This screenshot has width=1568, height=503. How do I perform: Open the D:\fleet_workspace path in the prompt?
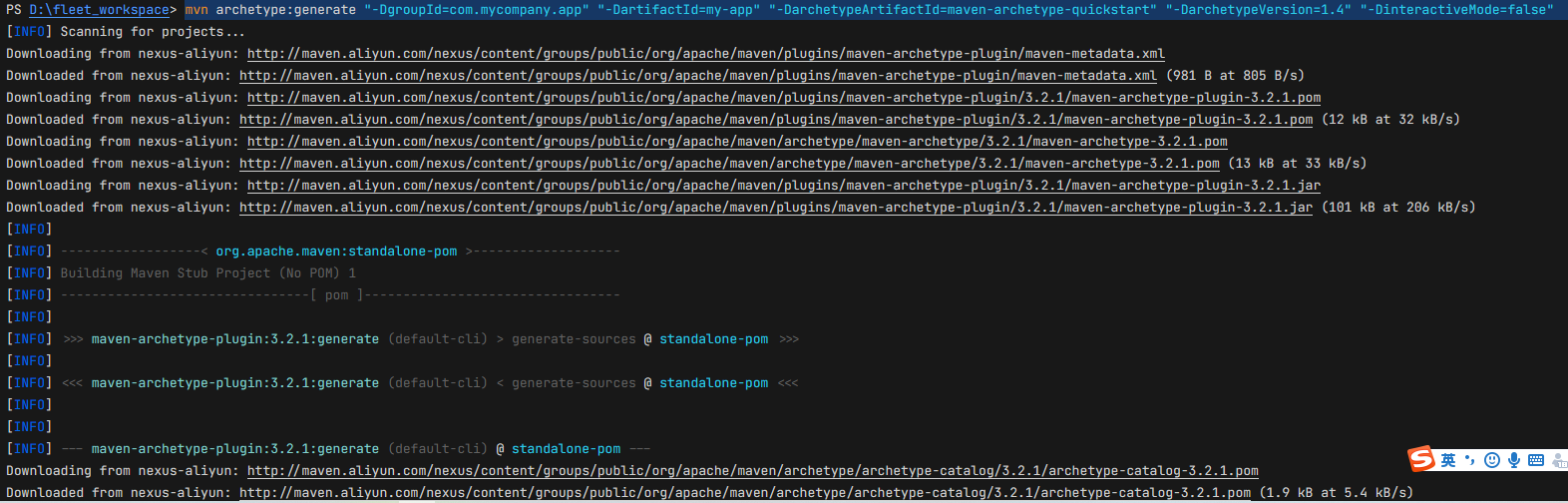click(99, 10)
